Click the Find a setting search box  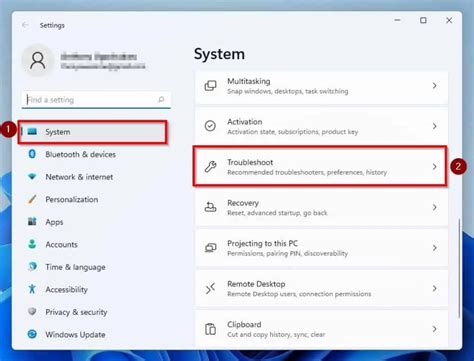pyautogui.click(x=96, y=100)
